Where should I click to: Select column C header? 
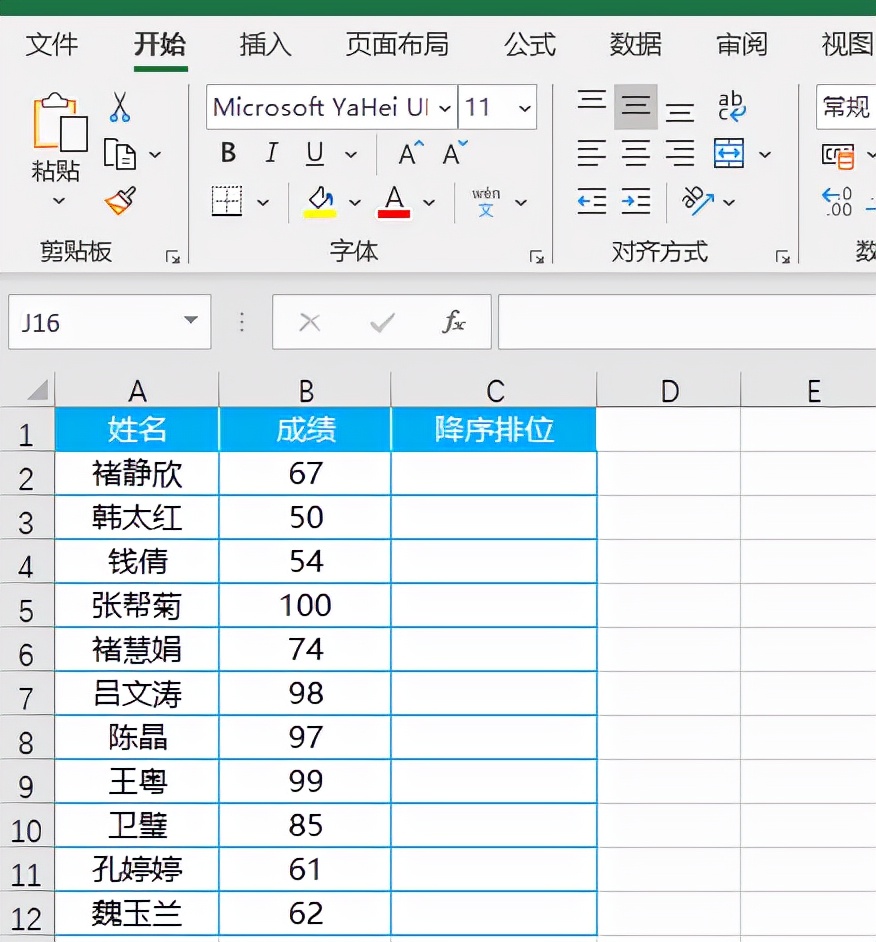(x=494, y=391)
